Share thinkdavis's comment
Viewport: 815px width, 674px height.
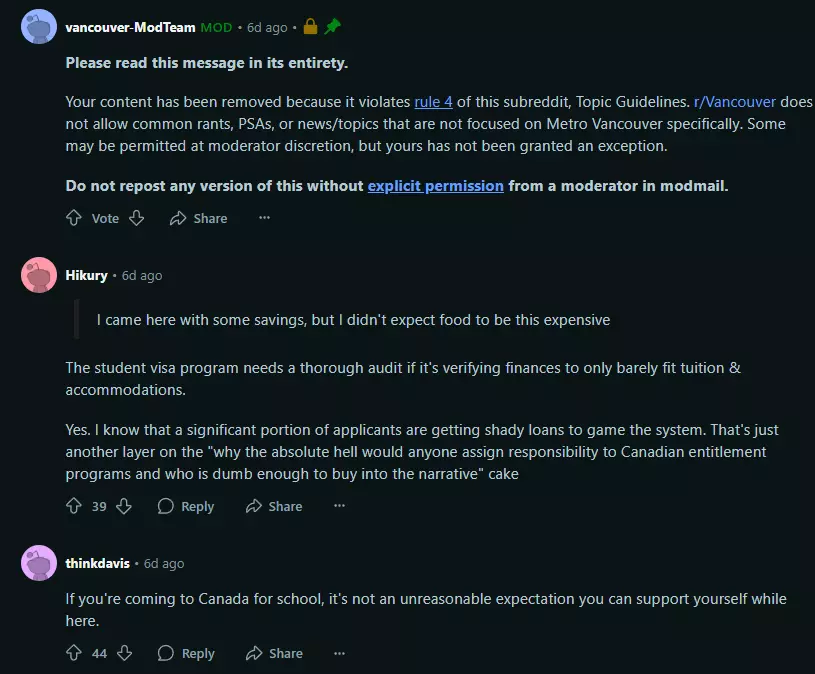(x=274, y=653)
